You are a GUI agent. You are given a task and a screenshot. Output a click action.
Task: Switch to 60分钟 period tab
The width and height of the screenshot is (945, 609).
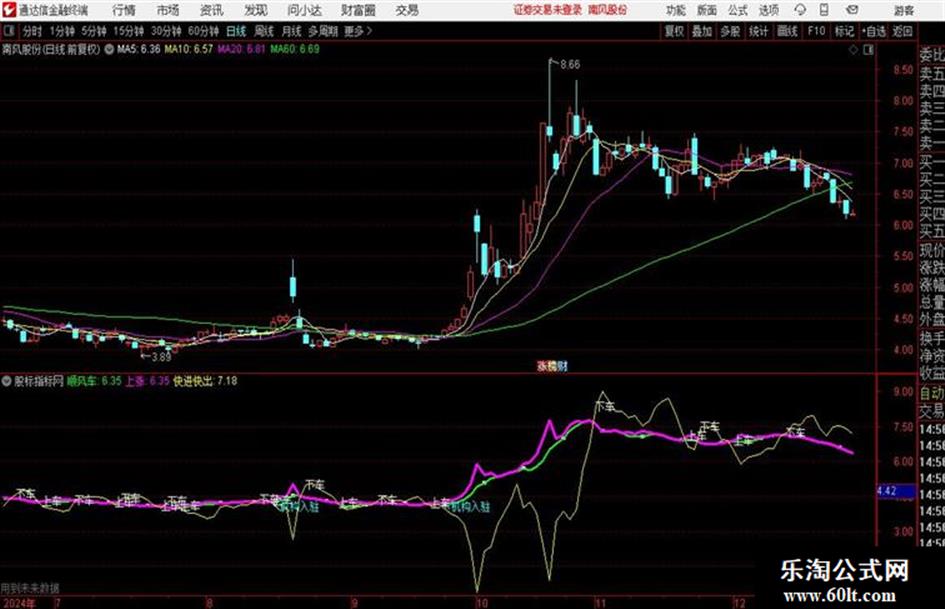pos(203,31)
